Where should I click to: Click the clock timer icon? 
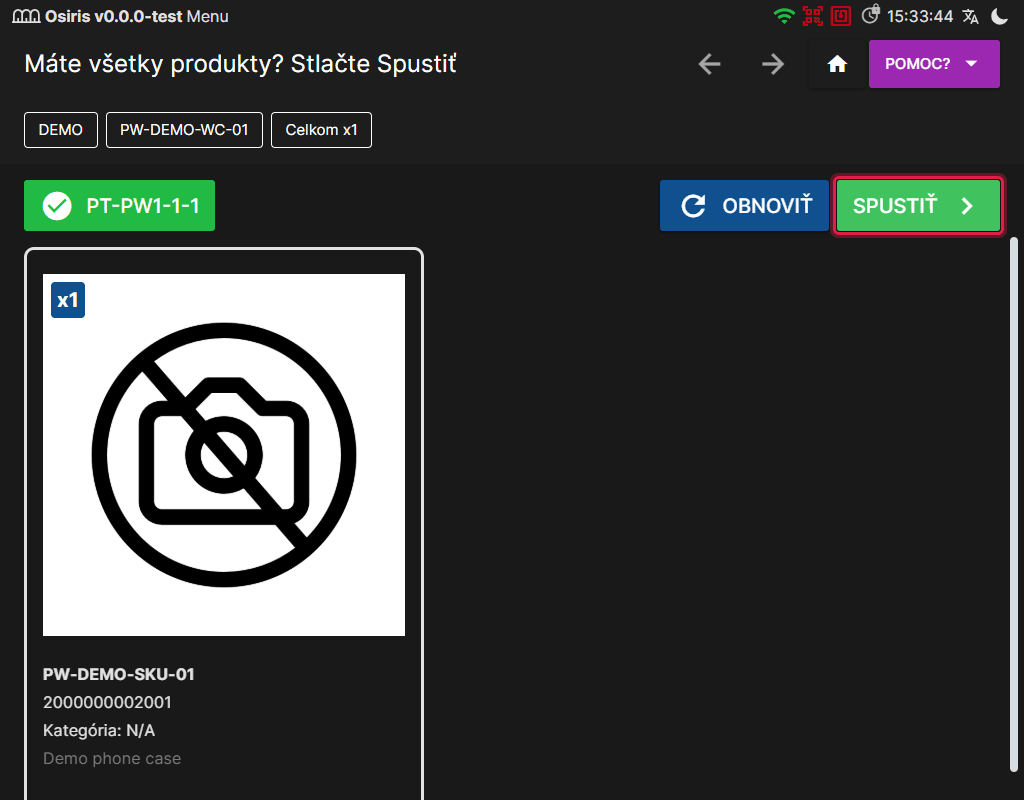point(871,15)
